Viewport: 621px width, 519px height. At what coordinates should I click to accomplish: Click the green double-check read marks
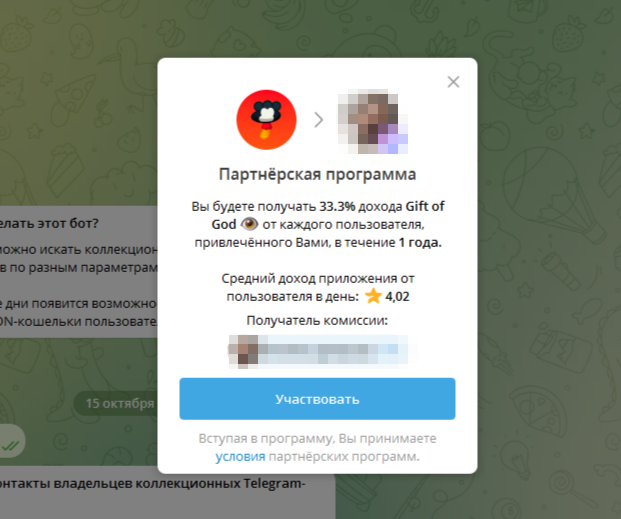point(10,446)
